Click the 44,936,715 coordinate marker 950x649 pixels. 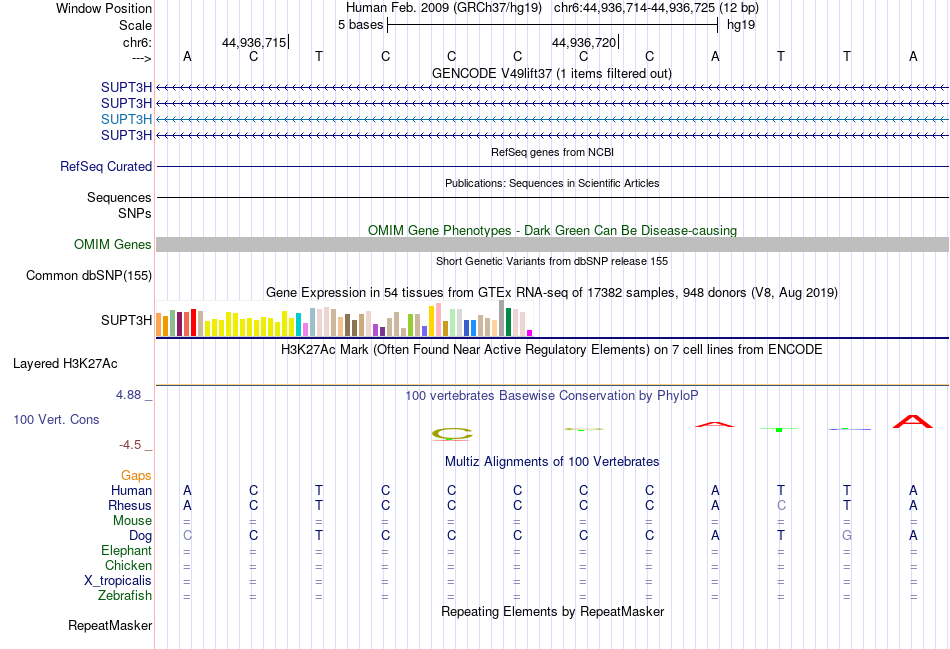tap(254, 42)
